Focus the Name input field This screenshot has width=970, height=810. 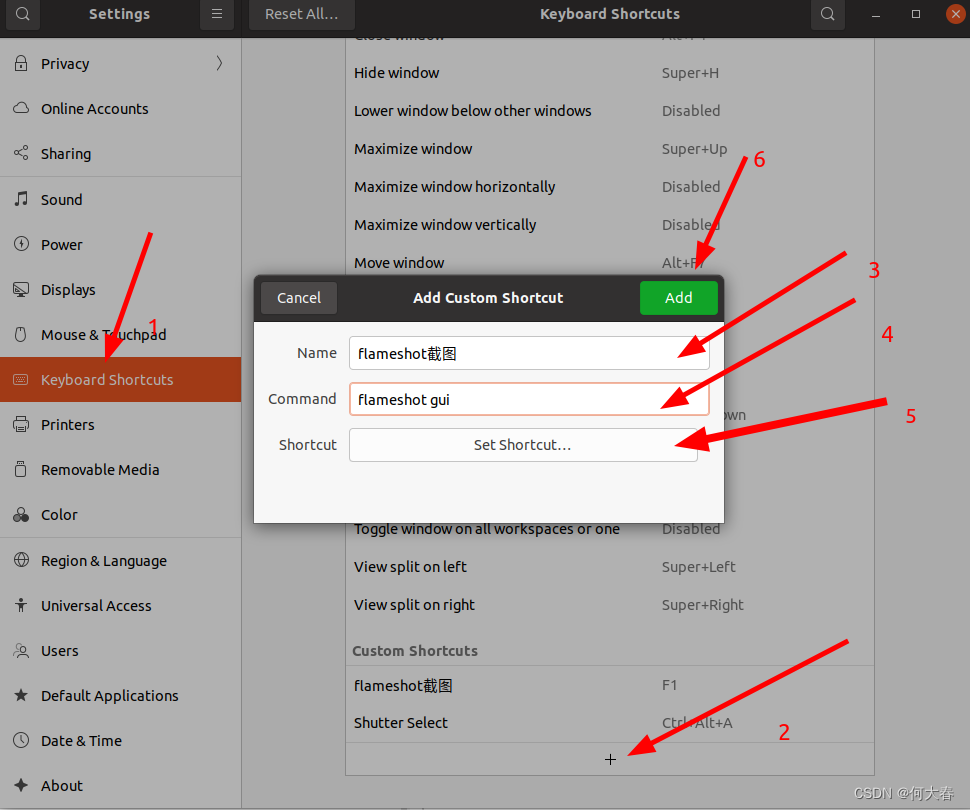(529, 353)
